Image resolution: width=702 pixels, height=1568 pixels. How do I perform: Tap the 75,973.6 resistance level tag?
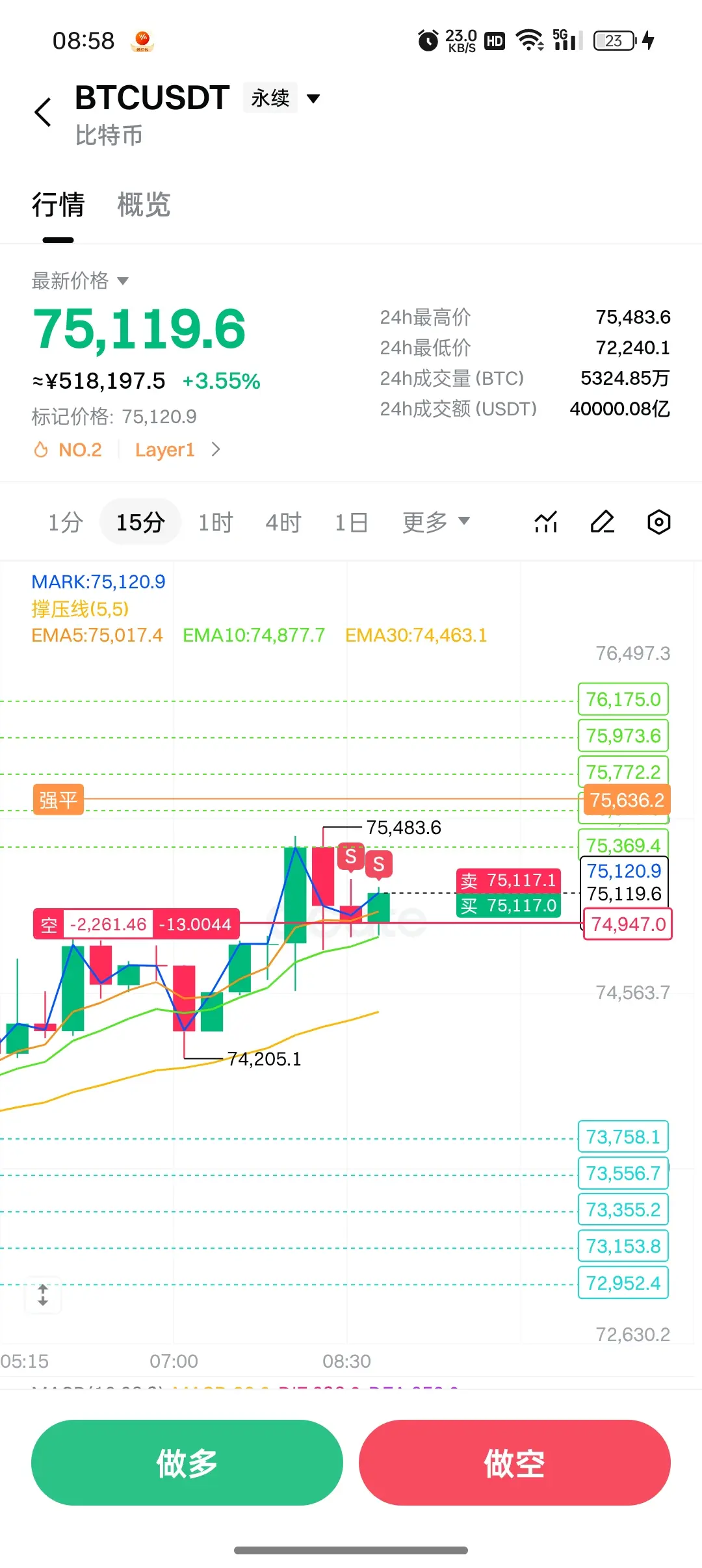[x=623, y=736]
